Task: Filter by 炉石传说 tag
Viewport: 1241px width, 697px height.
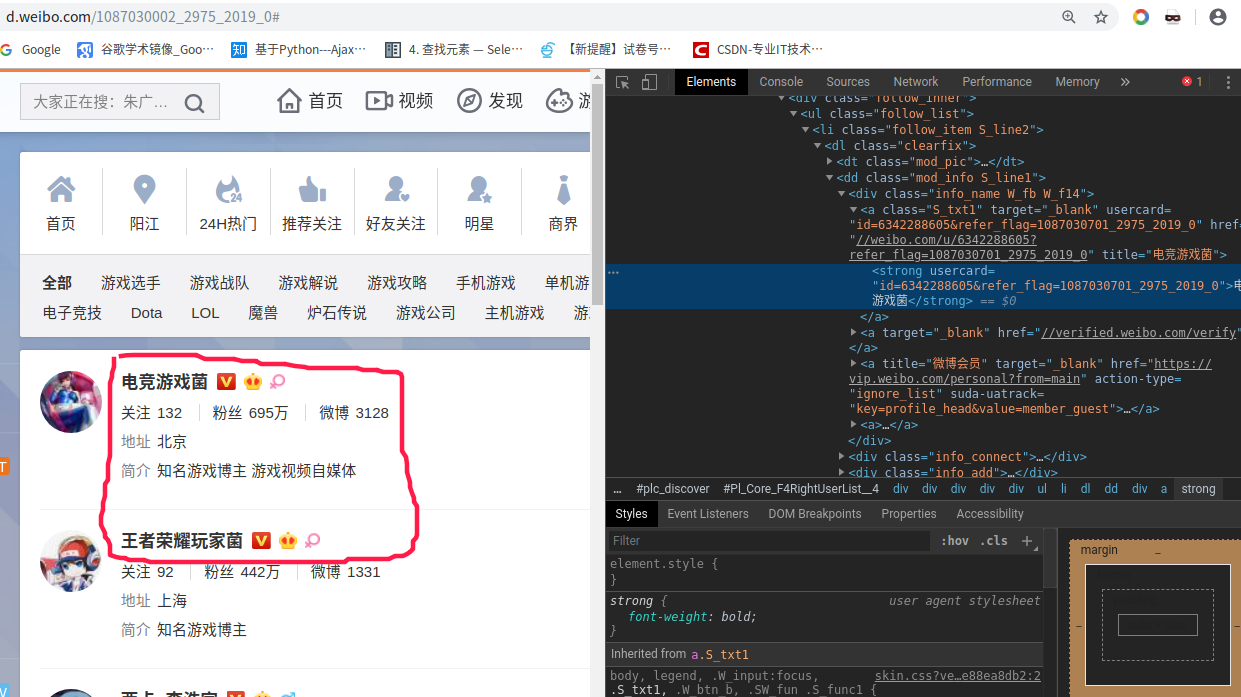Action: coord(337,313)
